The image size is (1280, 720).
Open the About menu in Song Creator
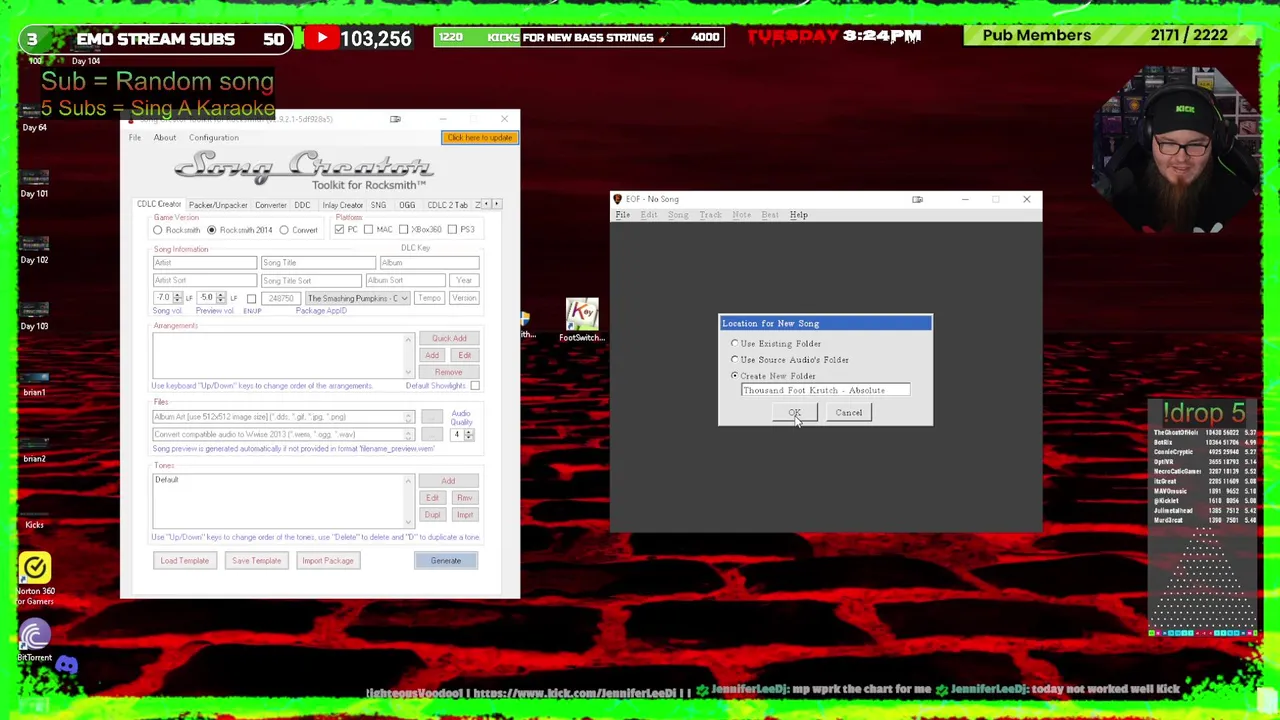point(164,138)
